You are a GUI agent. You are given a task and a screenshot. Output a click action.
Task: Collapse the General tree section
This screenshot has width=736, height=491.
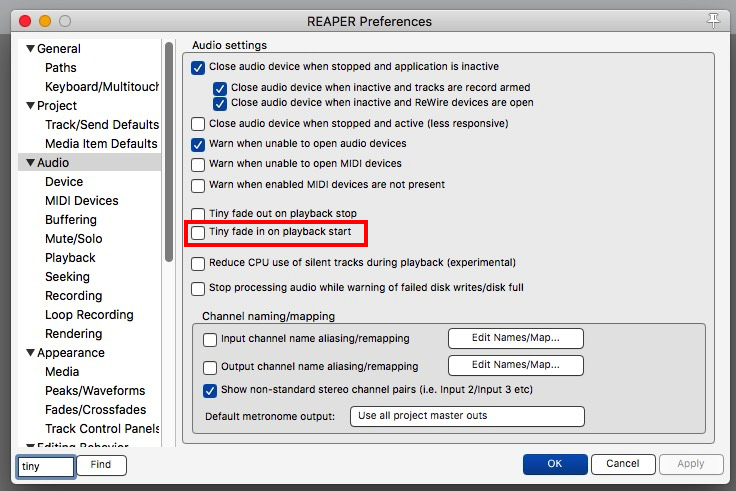pyautogui.click(x=31, y=48)
